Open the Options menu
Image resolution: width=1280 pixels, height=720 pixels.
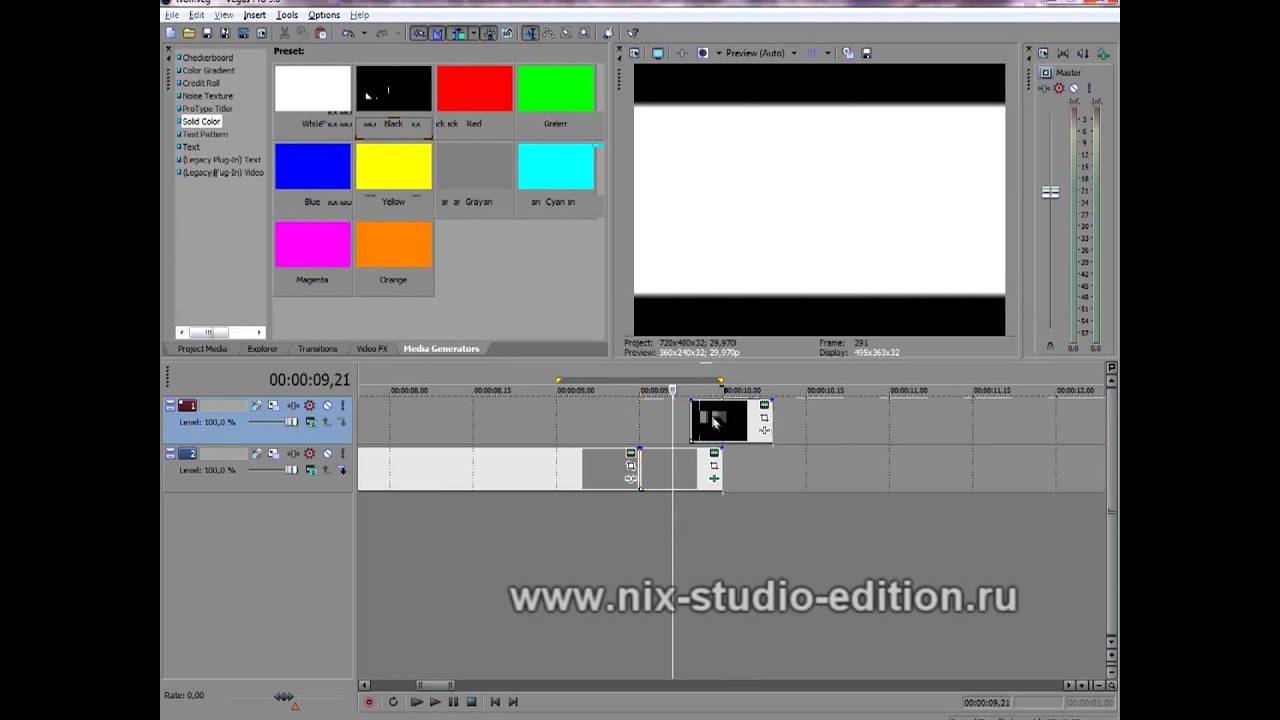[x=324, y=15]
